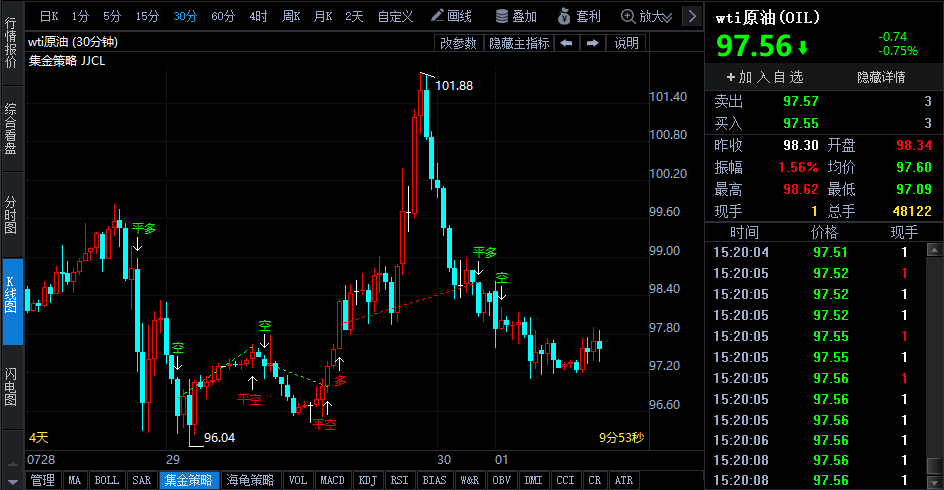
Task: Select the 30分 timeframe tab
Action: point(185,16)
